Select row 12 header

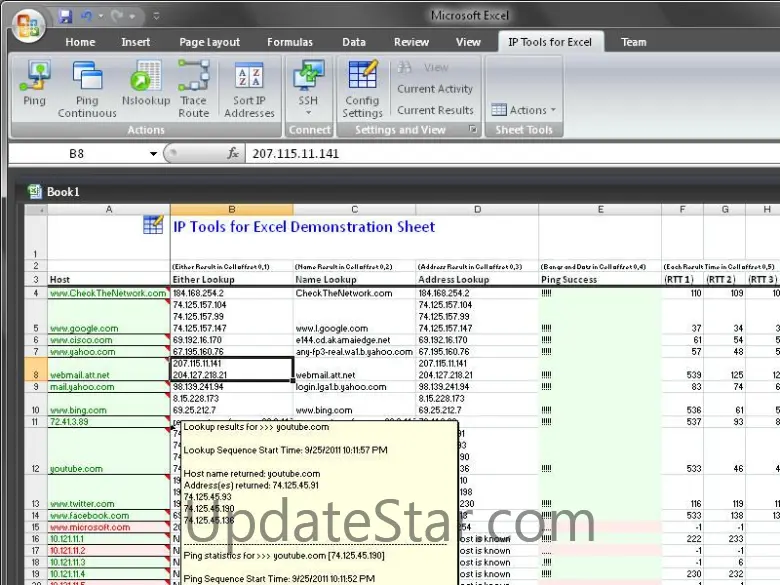(x=36, y=451)
